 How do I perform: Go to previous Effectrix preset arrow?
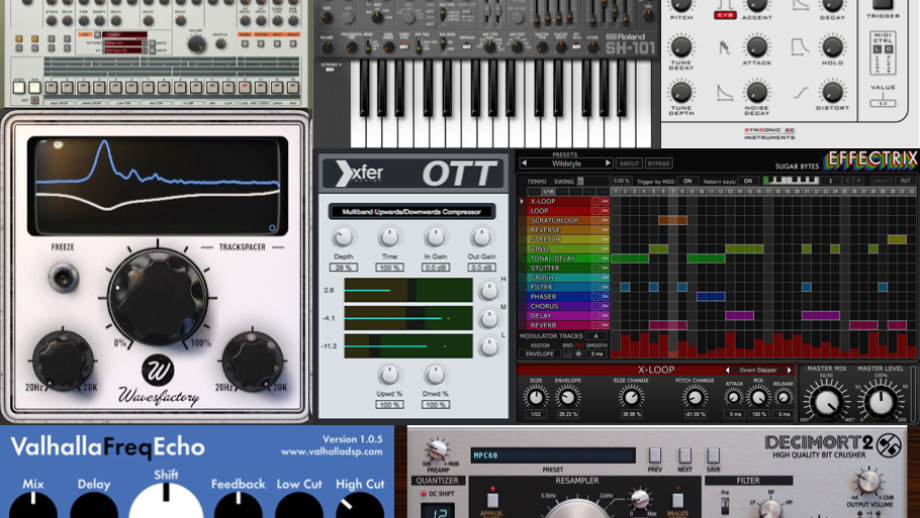pyautogui.click(x=525, y=163)
